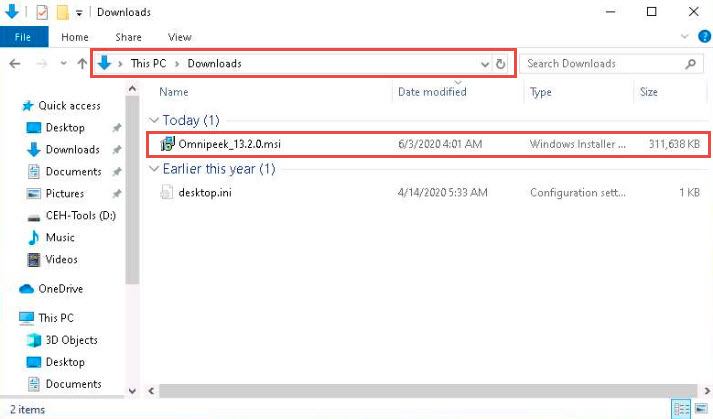Click the Search Downloads box
This screenshot has height=419, width=713.
(x=611, y=64)
